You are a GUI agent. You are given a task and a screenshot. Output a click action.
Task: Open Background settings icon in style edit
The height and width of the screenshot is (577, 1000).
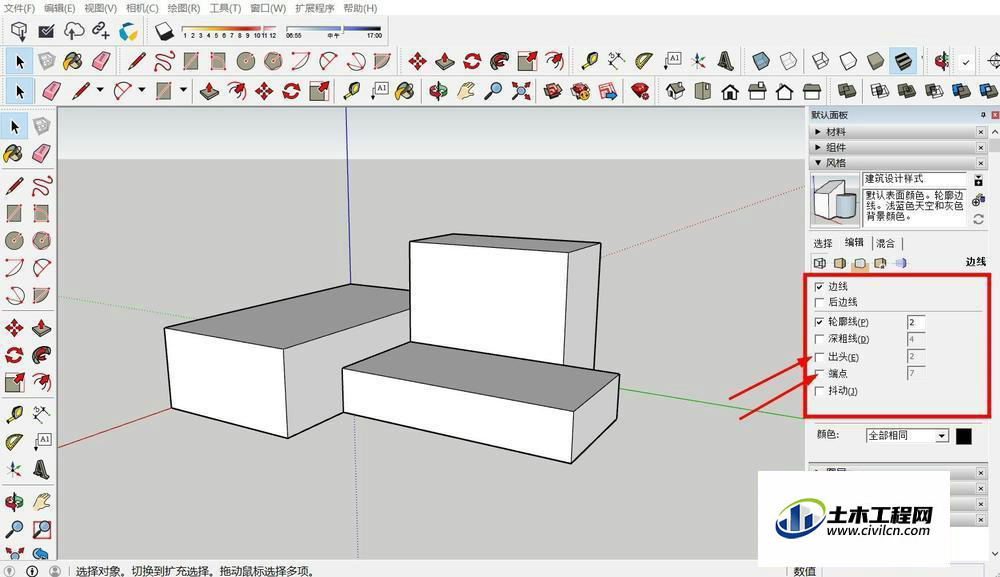click(x=860, y=263)
